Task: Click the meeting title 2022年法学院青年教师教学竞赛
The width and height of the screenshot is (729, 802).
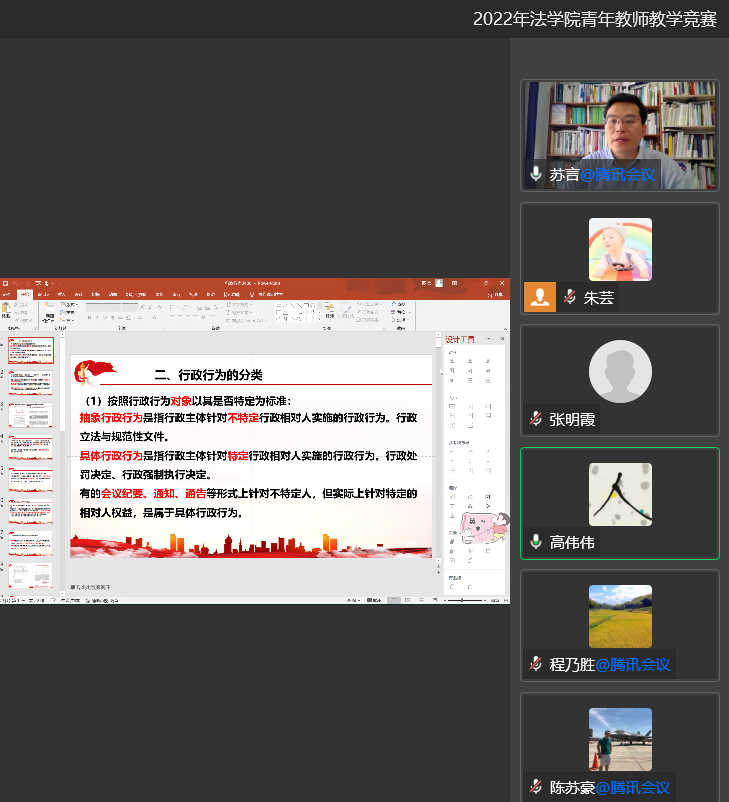Action: pos(594,19)
